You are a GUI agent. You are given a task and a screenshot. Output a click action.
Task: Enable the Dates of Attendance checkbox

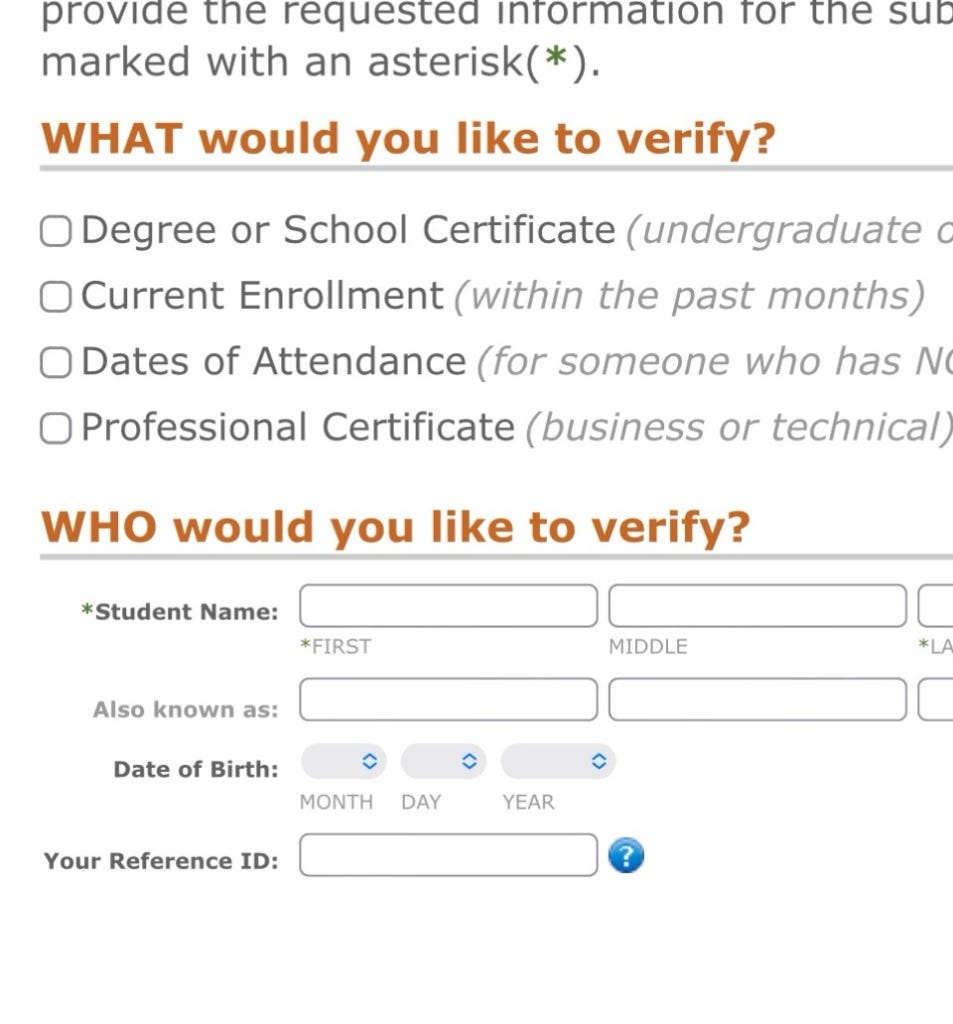point(56,362)
